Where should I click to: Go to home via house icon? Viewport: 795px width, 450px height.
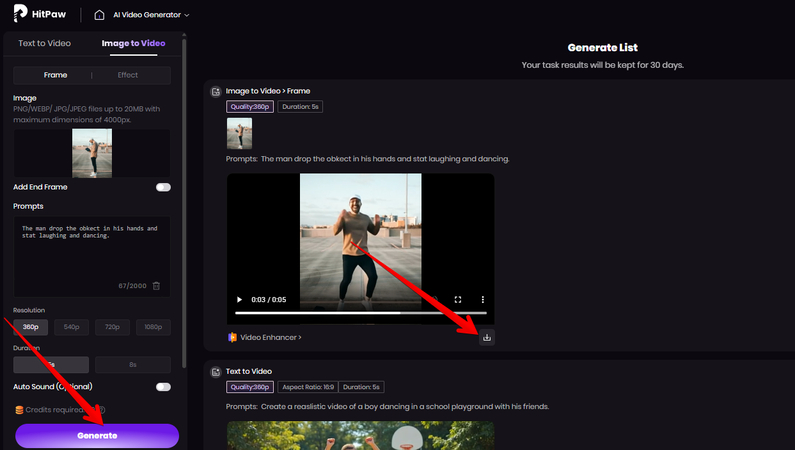99,15
